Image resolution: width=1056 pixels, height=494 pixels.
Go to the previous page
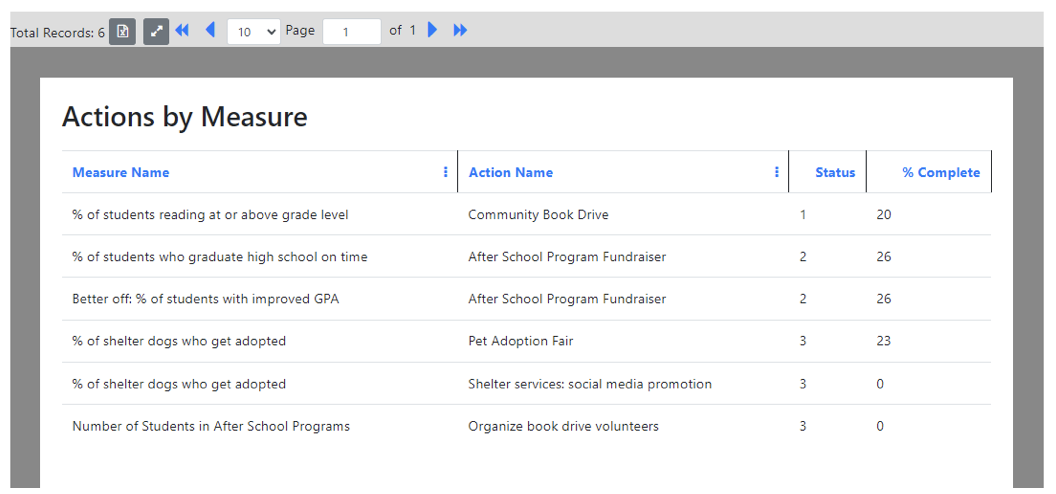210,31
